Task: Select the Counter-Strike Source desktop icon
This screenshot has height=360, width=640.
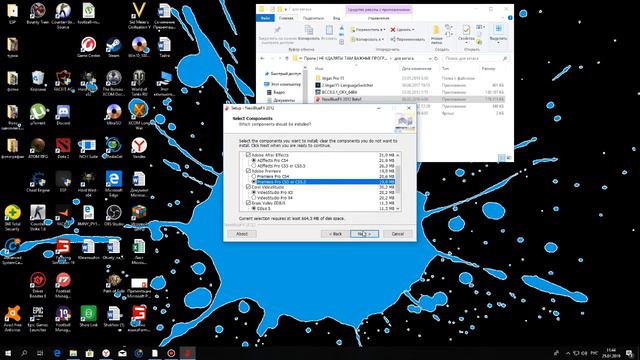Action: [x=63, y=16]
